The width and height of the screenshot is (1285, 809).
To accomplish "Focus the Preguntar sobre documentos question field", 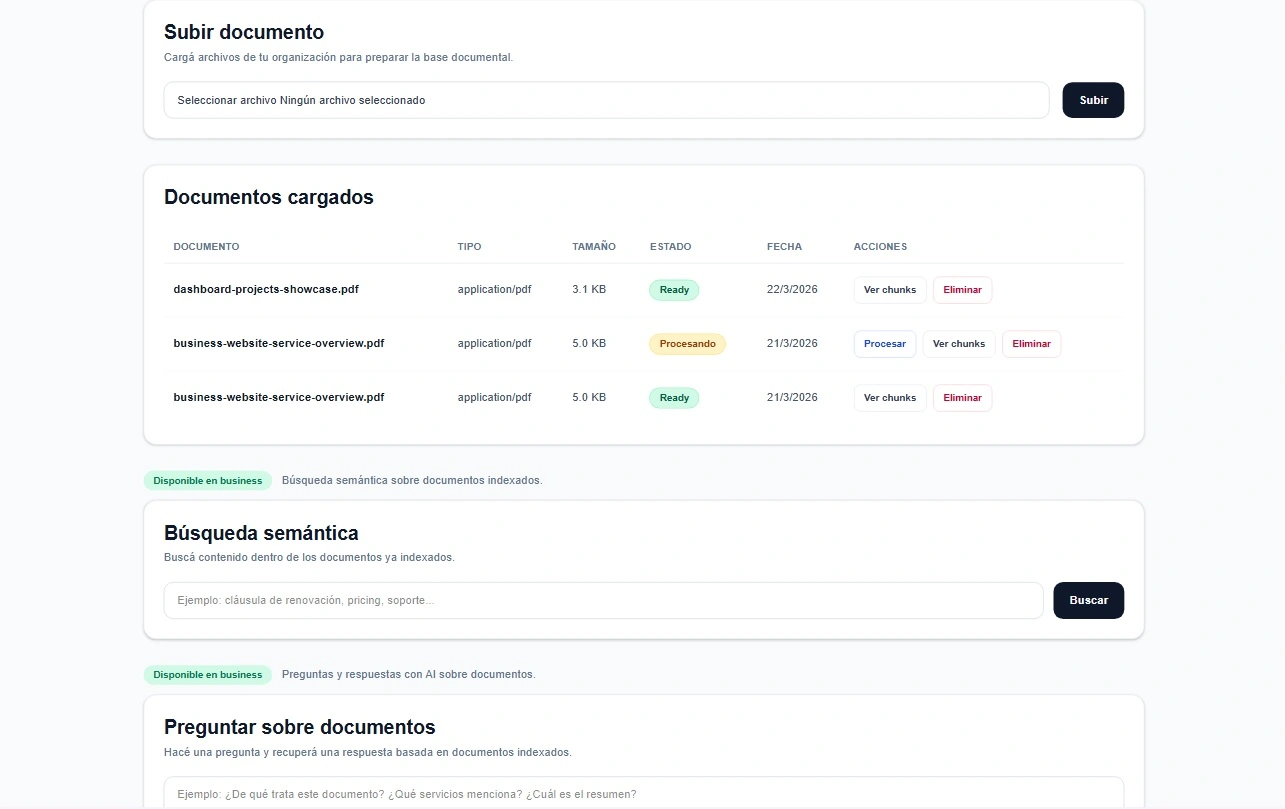I will 643,794.
